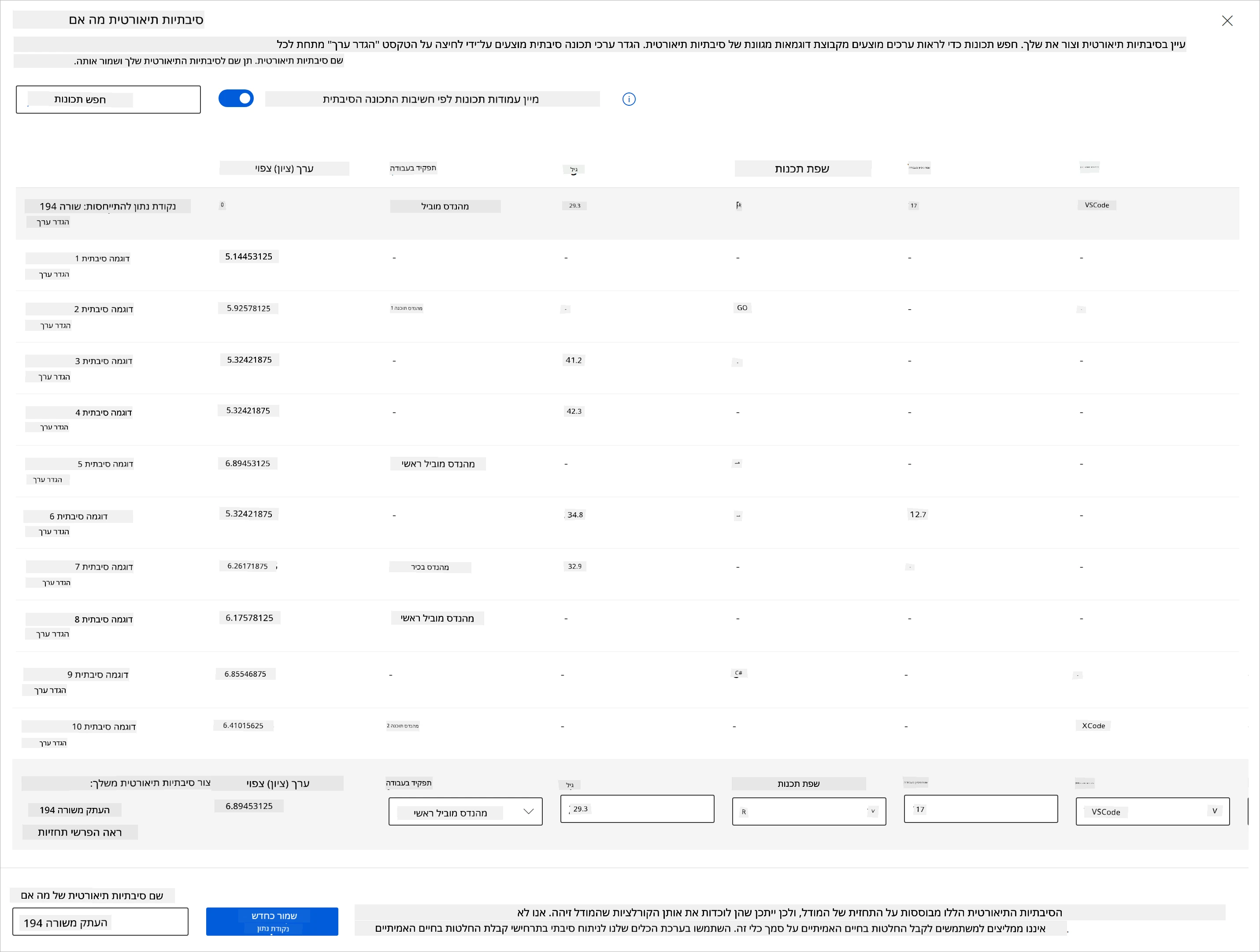Click age value 41.2 in example 3
Image resolution: width=1260 pixels, height=952 pixels.
tap(574, 360)
